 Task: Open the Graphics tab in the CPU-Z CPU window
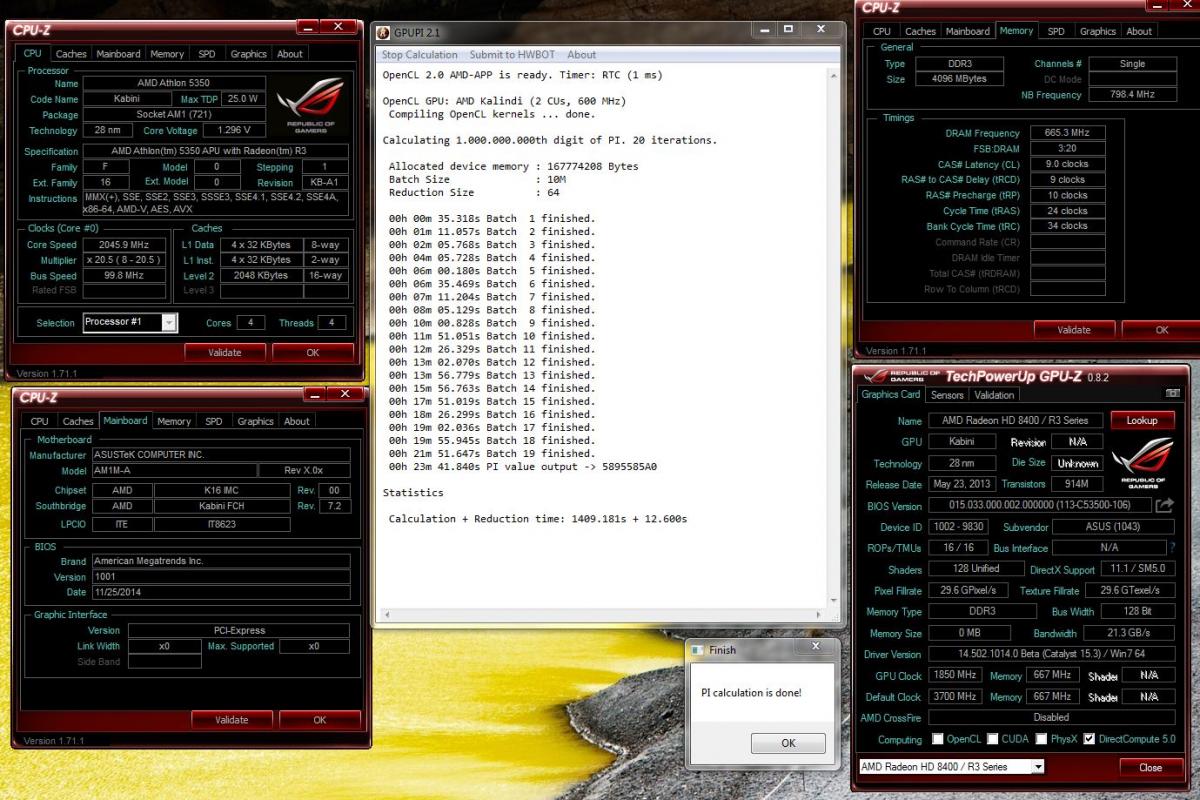tap(248, 54)
